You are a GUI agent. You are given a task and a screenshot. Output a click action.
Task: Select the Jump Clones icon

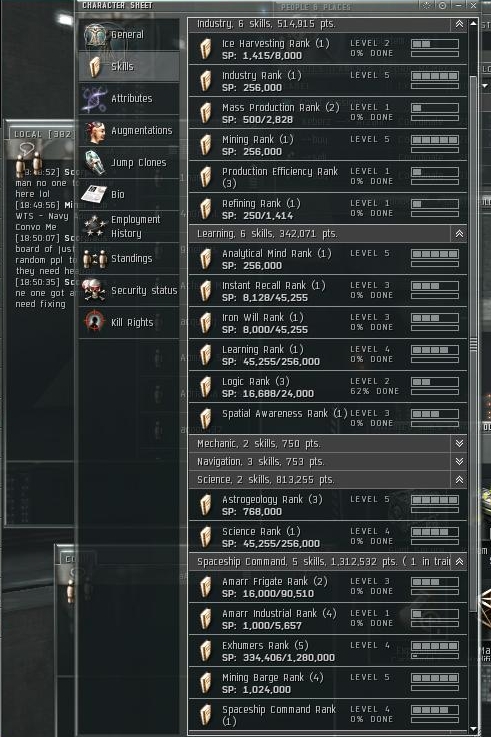[95, 163]
